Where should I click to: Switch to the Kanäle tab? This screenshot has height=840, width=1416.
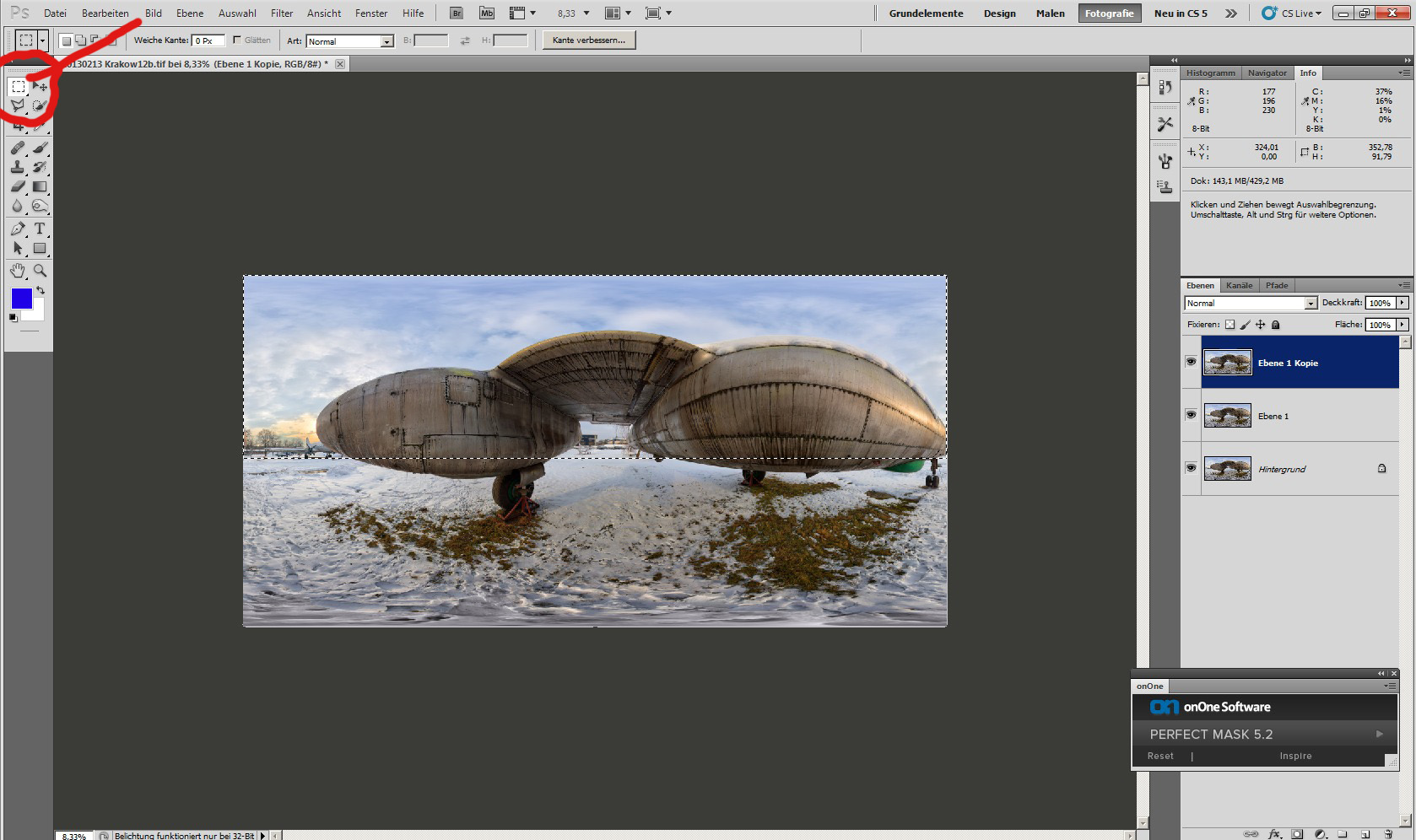pos(1239,285)
